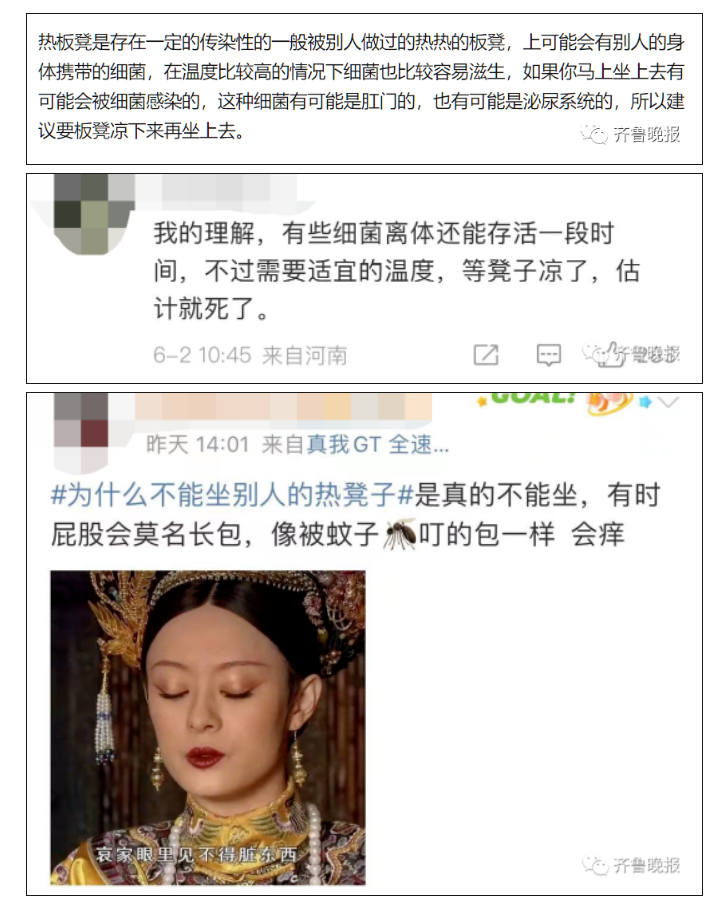The width and height of the screenshot is (725, 907).
Task: Open the comment reply bubble icon
Action: pyautogui.click(x=548, y=355)
